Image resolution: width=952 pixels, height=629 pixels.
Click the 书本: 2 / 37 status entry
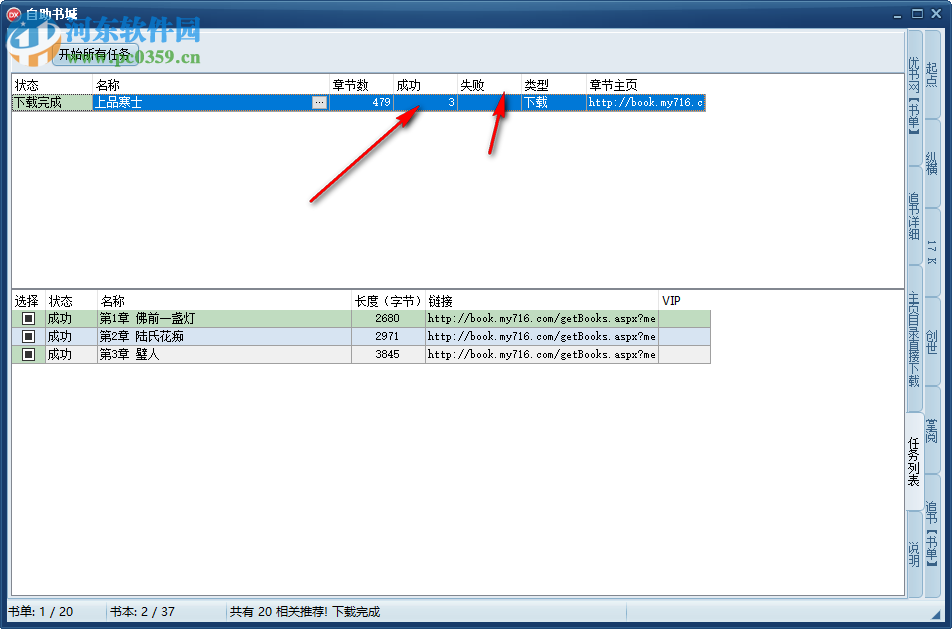[x=142, y=612]
